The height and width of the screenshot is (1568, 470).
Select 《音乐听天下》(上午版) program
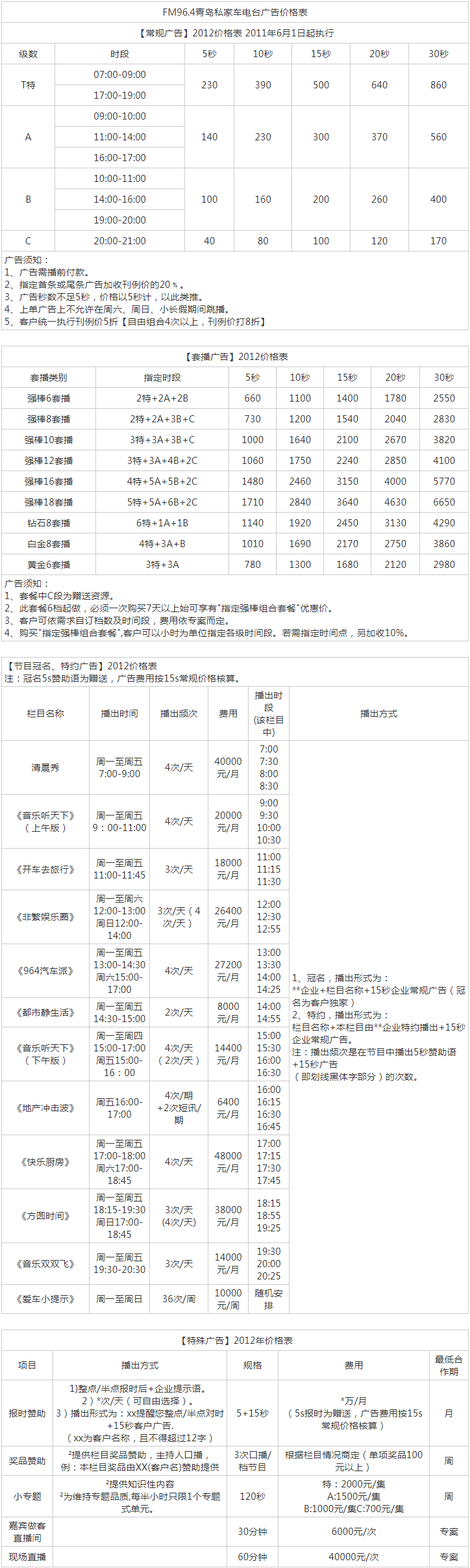(45, 821)
